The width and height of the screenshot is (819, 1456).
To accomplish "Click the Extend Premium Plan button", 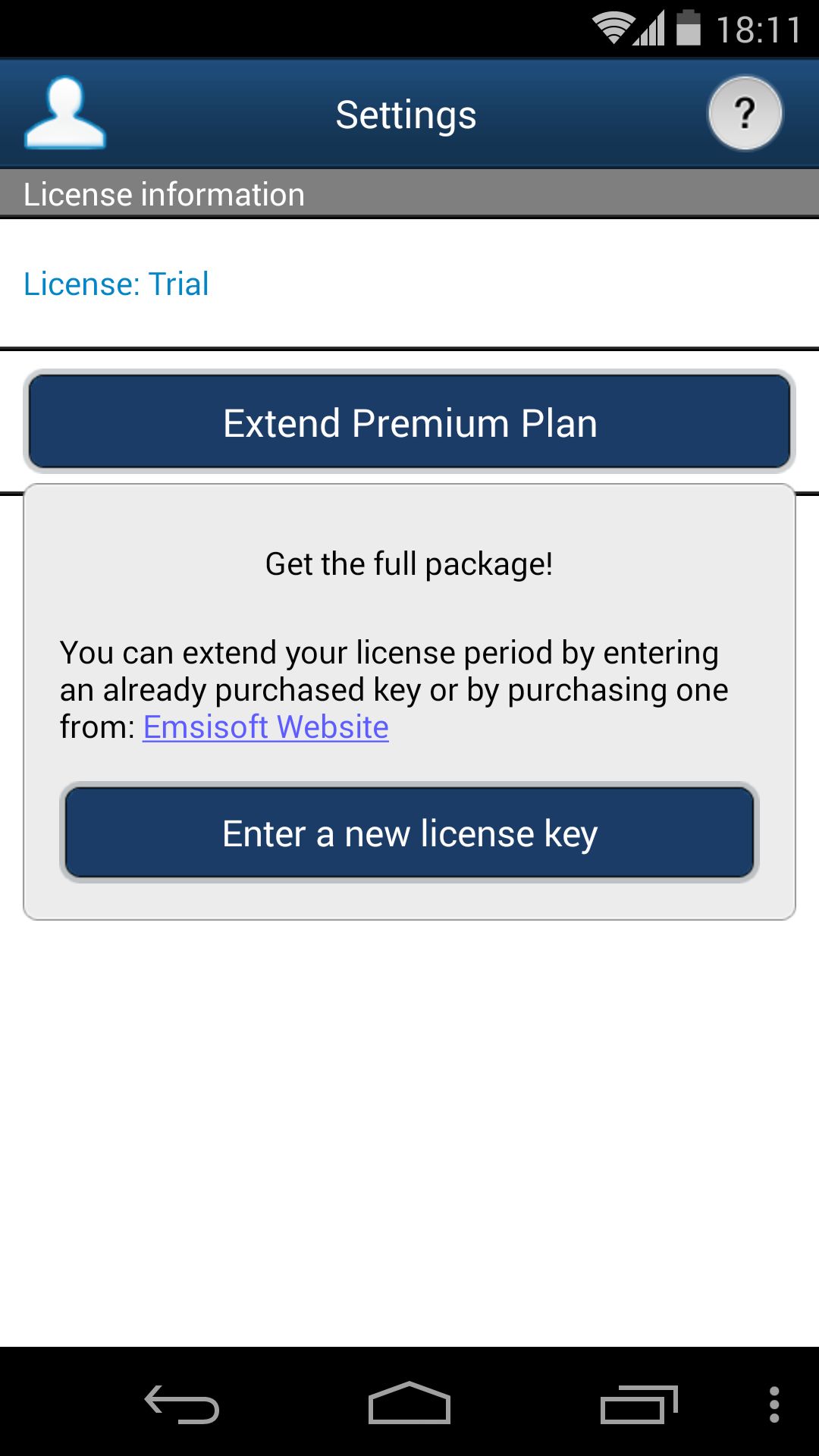I will 409,422.
